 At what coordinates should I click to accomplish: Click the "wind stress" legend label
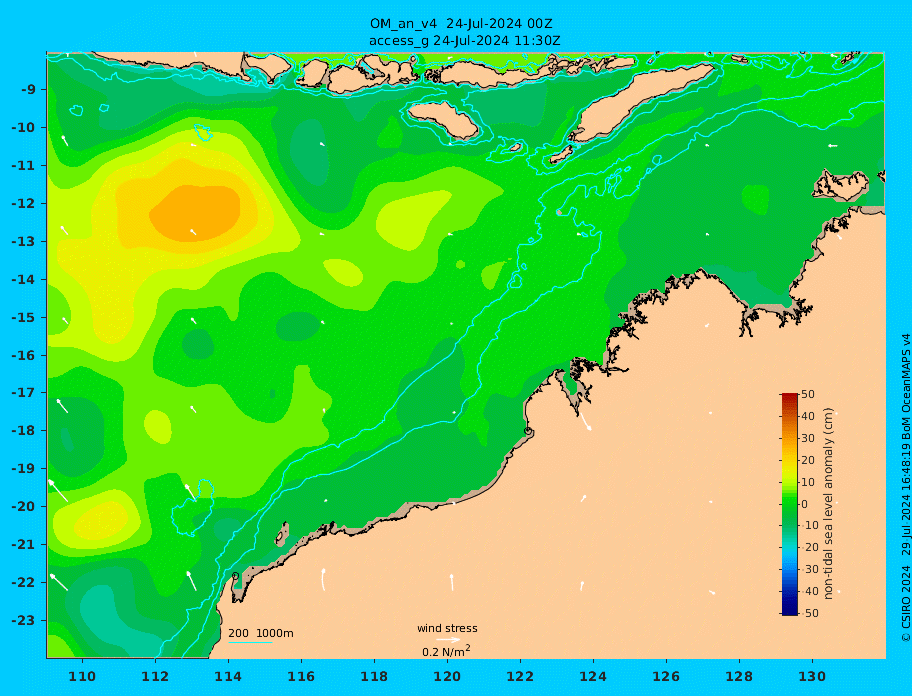click(x=447, y=629)
